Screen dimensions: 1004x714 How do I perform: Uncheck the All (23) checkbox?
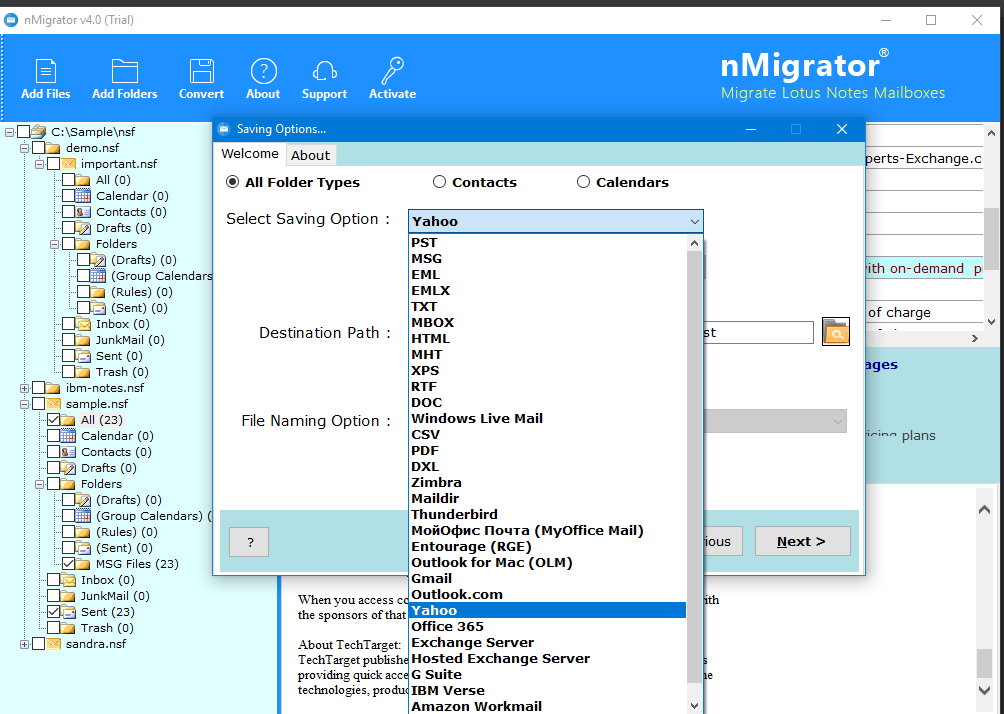point(54,420)
